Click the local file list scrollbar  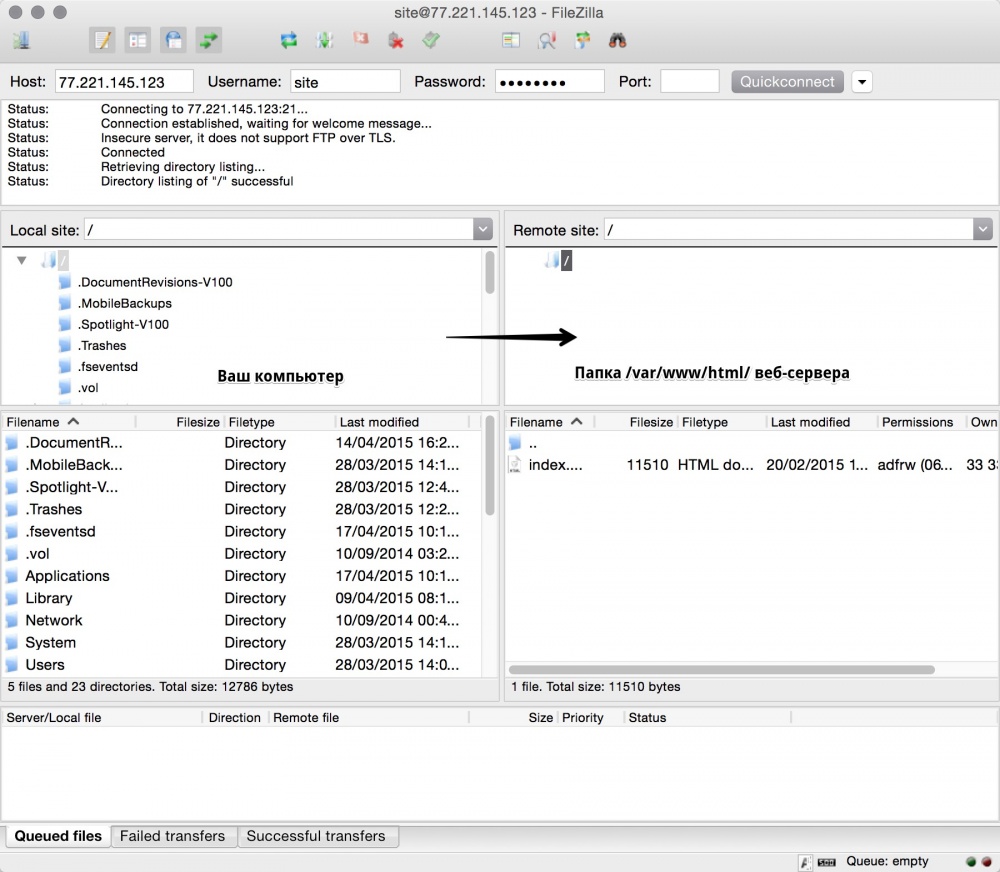(490, 466)
